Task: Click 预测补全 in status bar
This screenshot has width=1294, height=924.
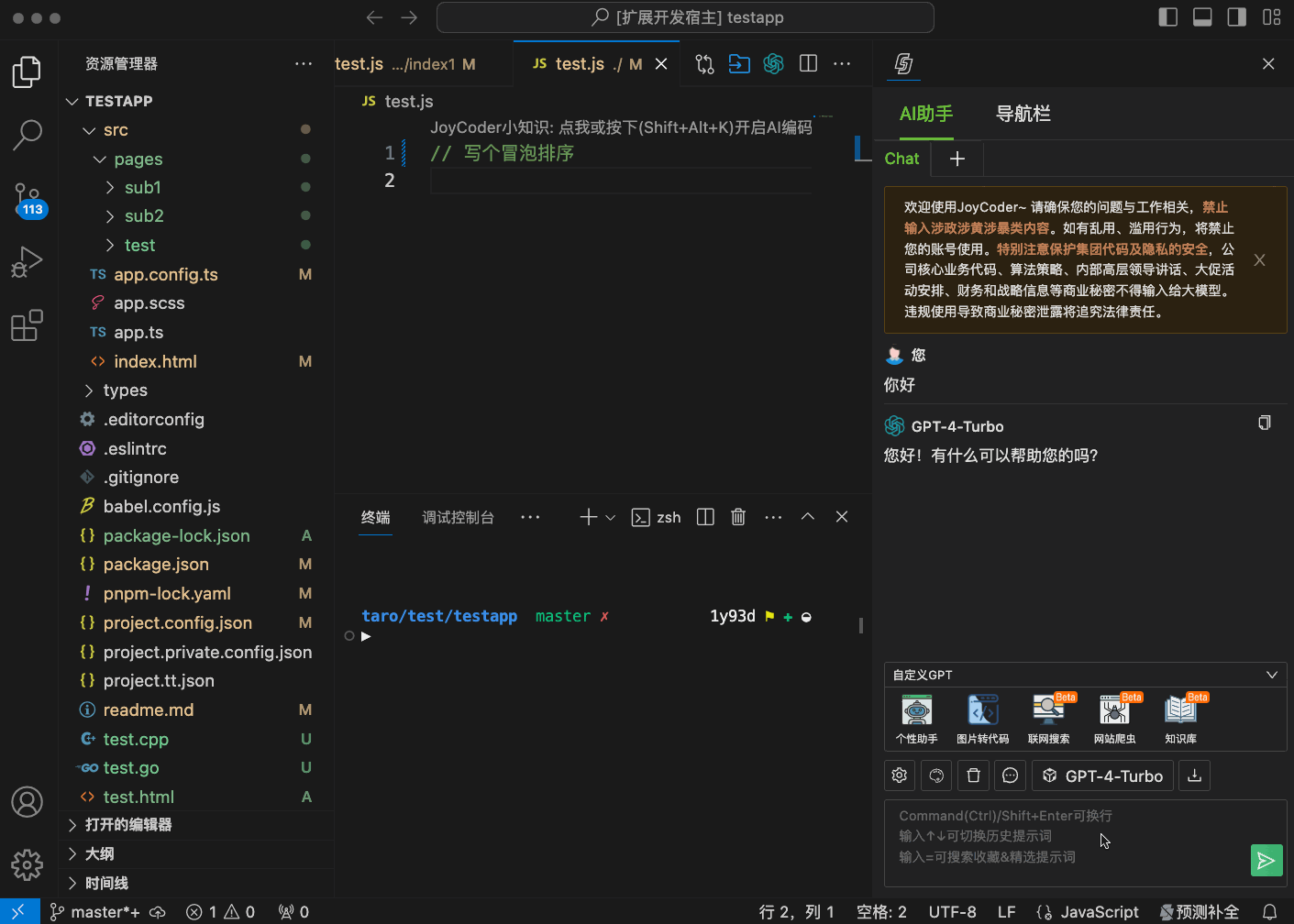Action: point(1199,912)
